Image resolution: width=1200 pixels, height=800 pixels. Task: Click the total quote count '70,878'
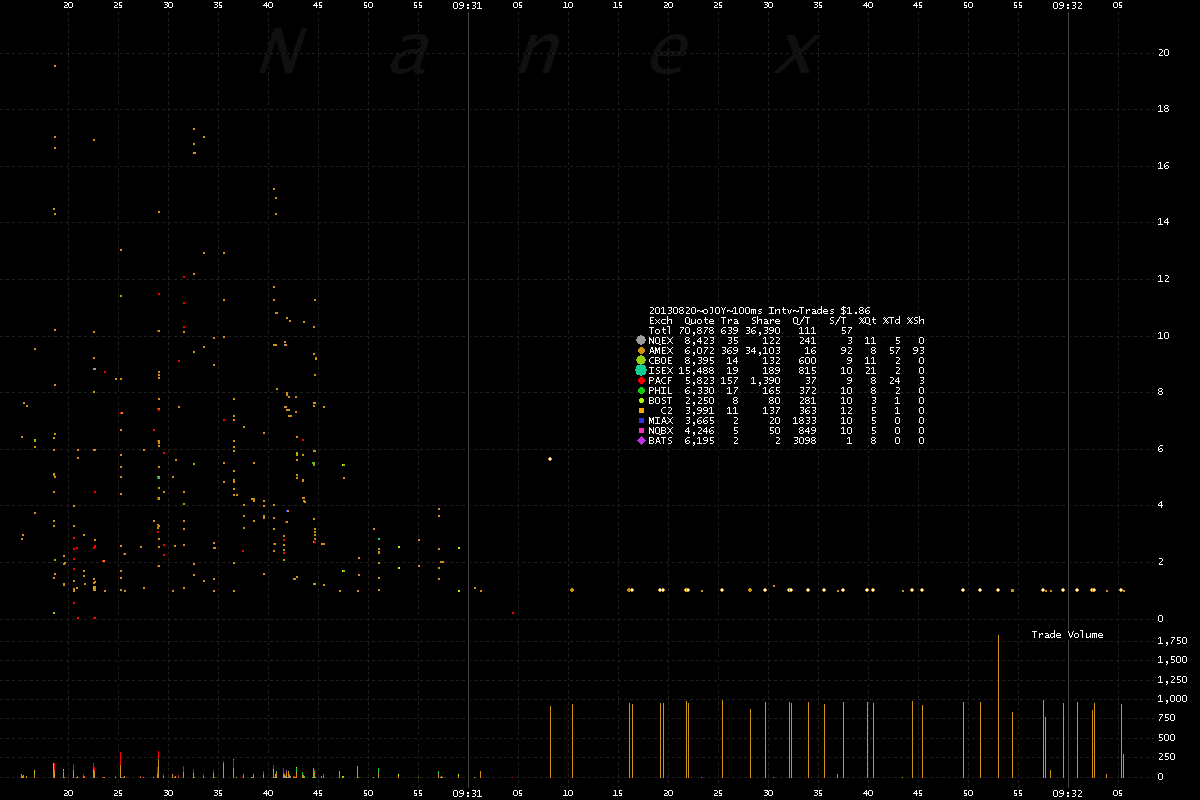coord(696,331)
